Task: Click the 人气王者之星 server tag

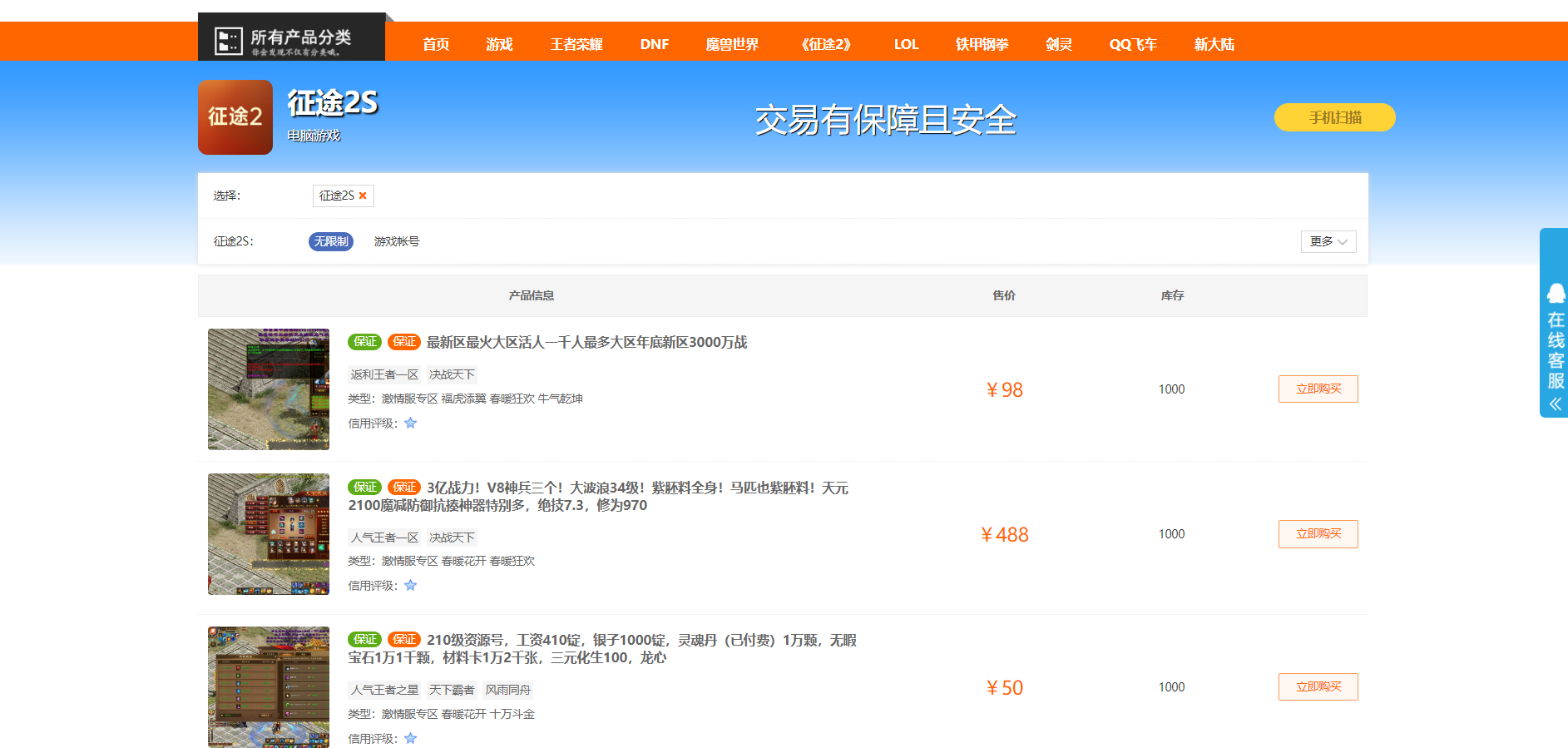Action: [x=384, y=690]
